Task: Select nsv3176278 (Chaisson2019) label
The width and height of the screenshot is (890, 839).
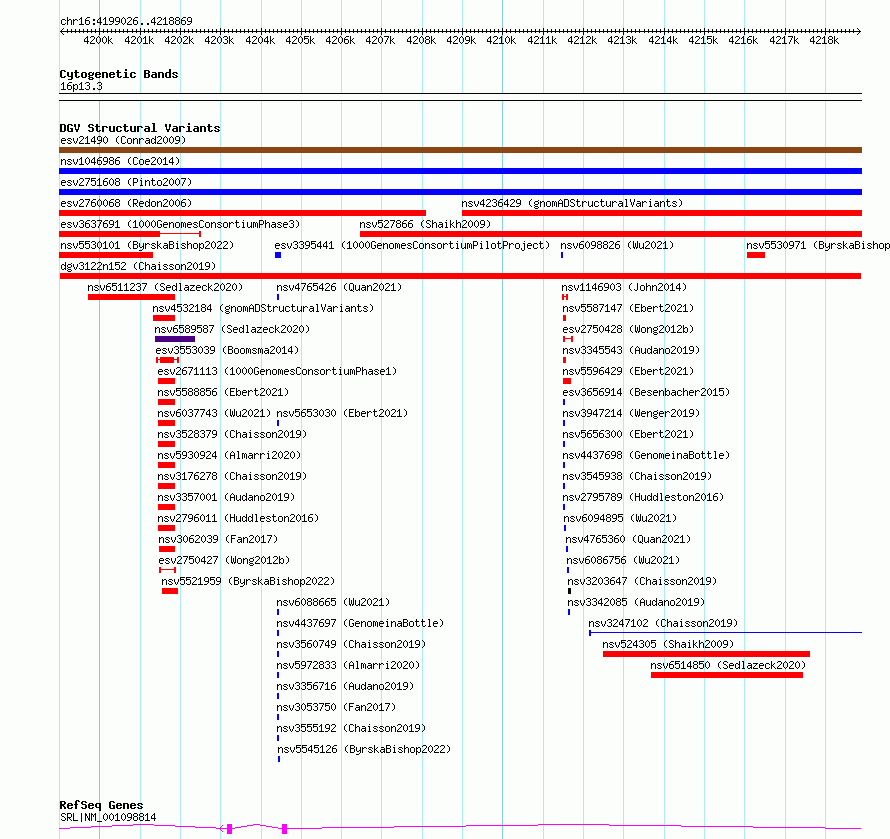Action: [232, 476]
